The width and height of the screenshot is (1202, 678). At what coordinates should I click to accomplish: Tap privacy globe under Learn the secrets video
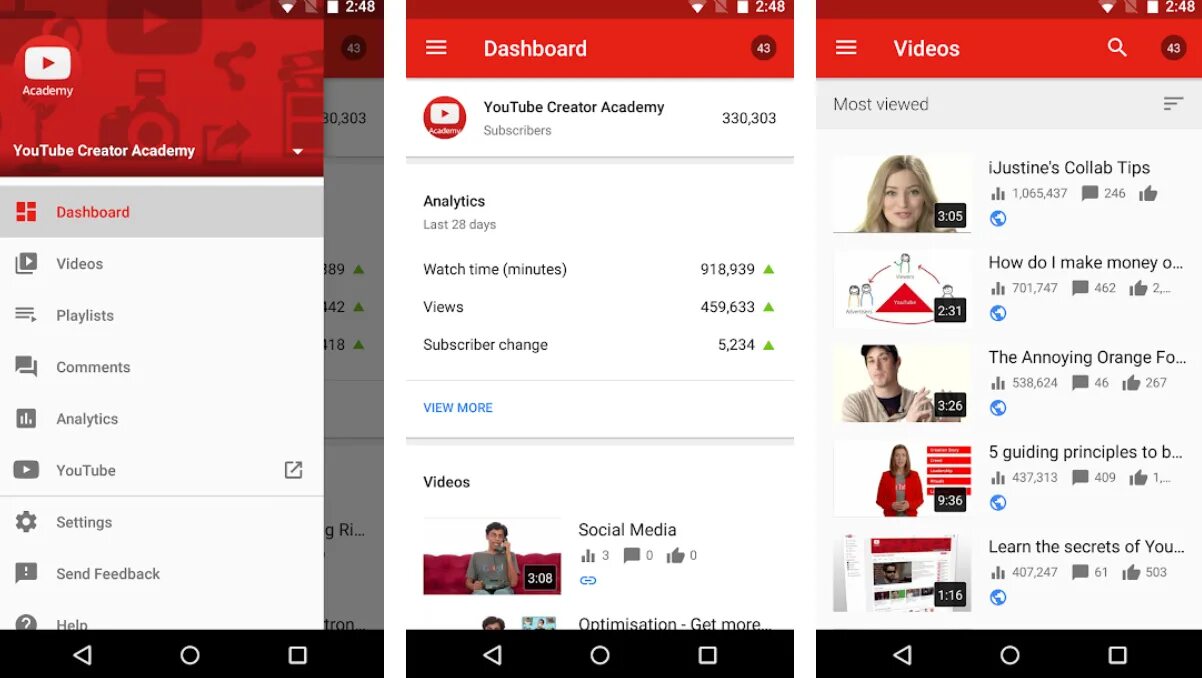click(997, 597)
